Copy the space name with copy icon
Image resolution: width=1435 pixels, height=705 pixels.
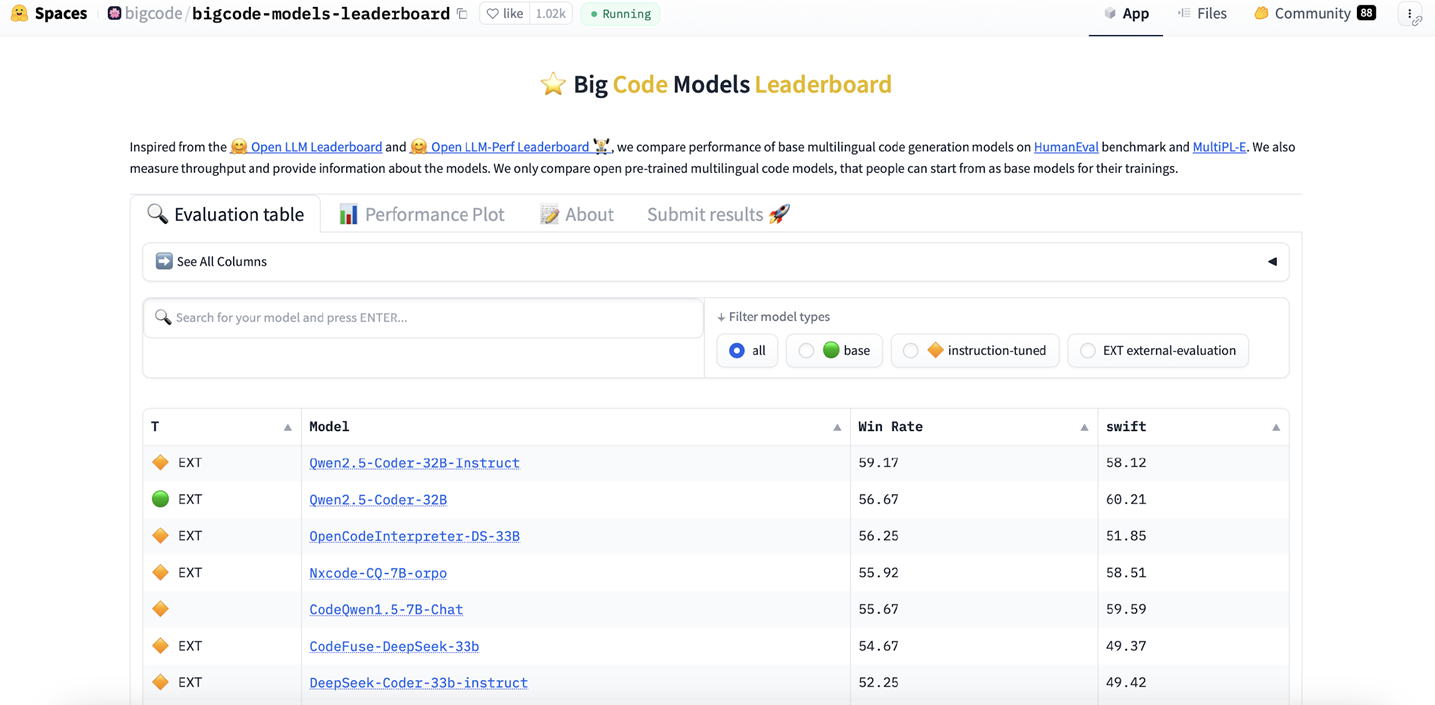pos(462,14)
